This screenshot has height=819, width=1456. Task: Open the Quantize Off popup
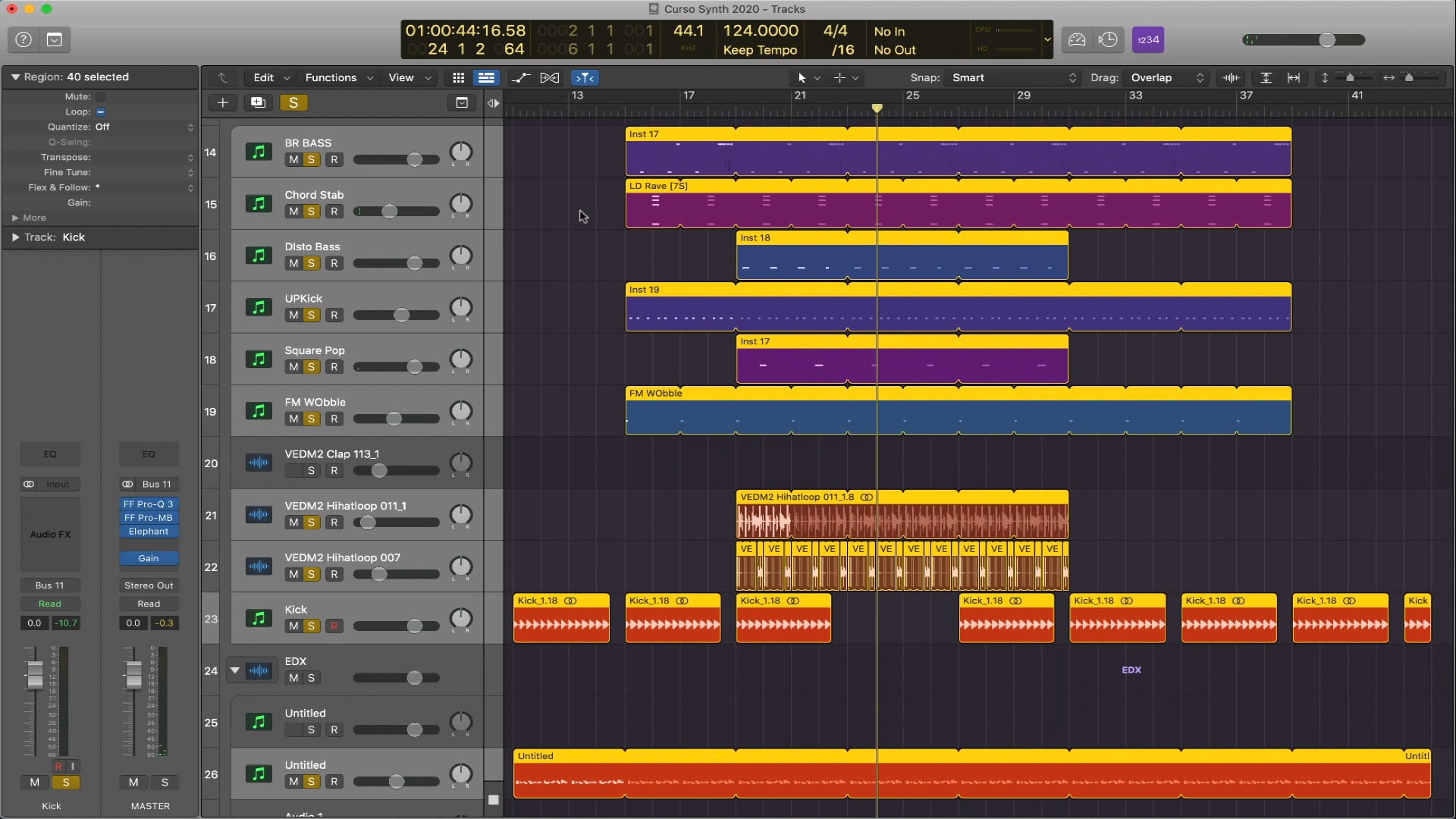pos(144,127)
